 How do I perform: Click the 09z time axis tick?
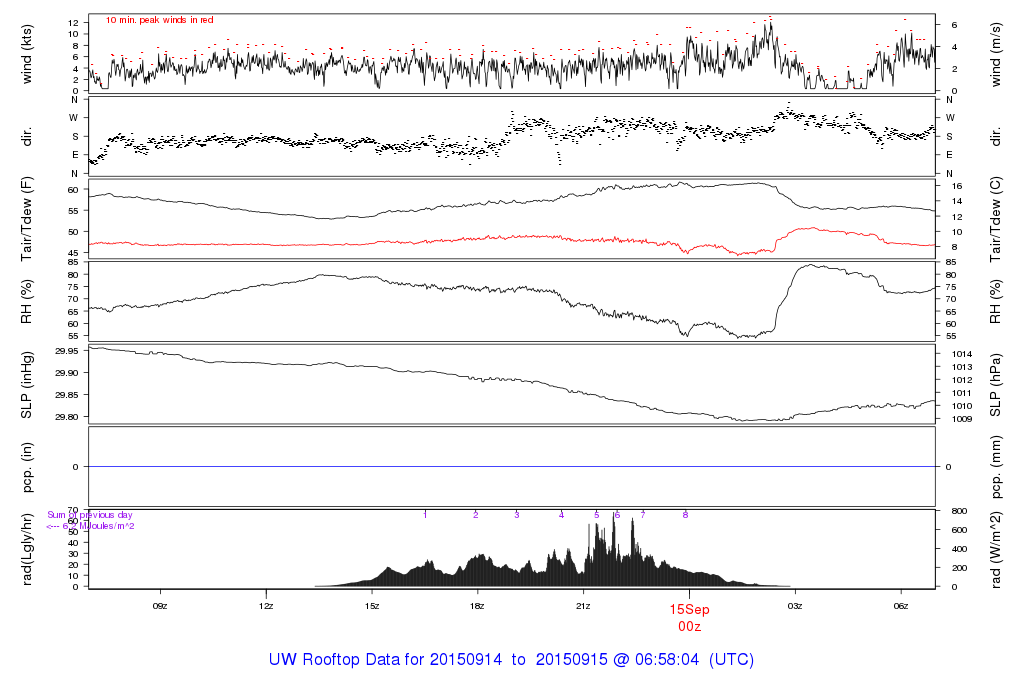pyautogui.click(x=160, y=606)
